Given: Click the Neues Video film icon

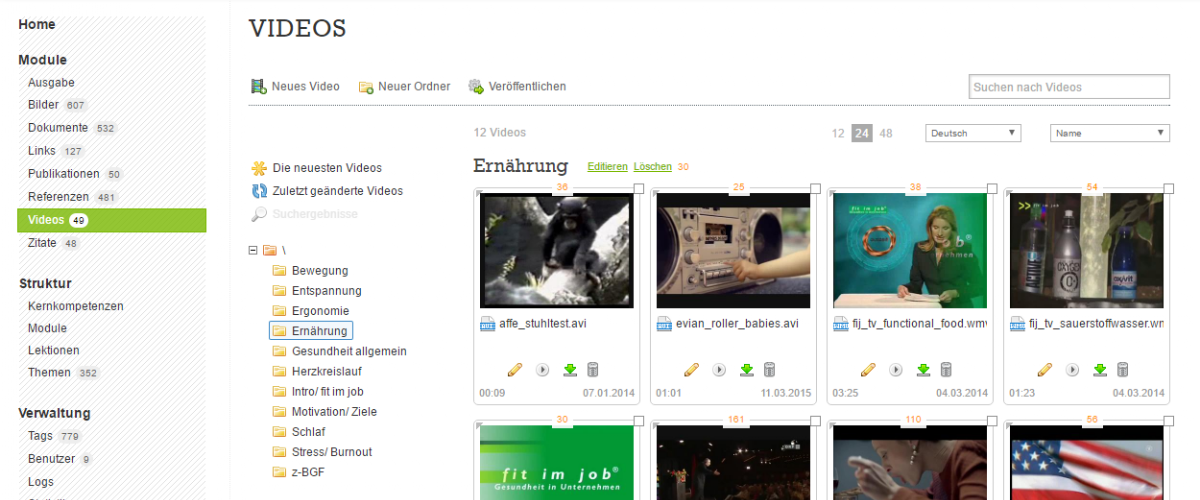Looking at the screenshot, I should [x=258, y=87].
